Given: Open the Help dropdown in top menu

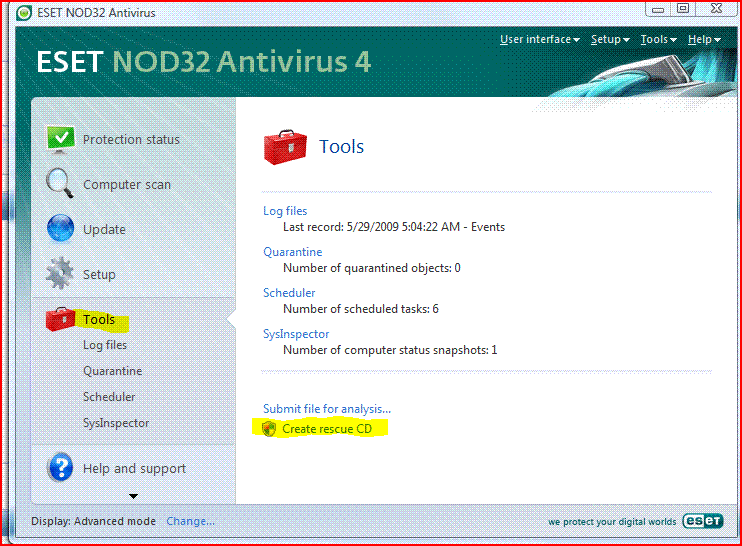Looking at the screenshot, I should point(704,40).
